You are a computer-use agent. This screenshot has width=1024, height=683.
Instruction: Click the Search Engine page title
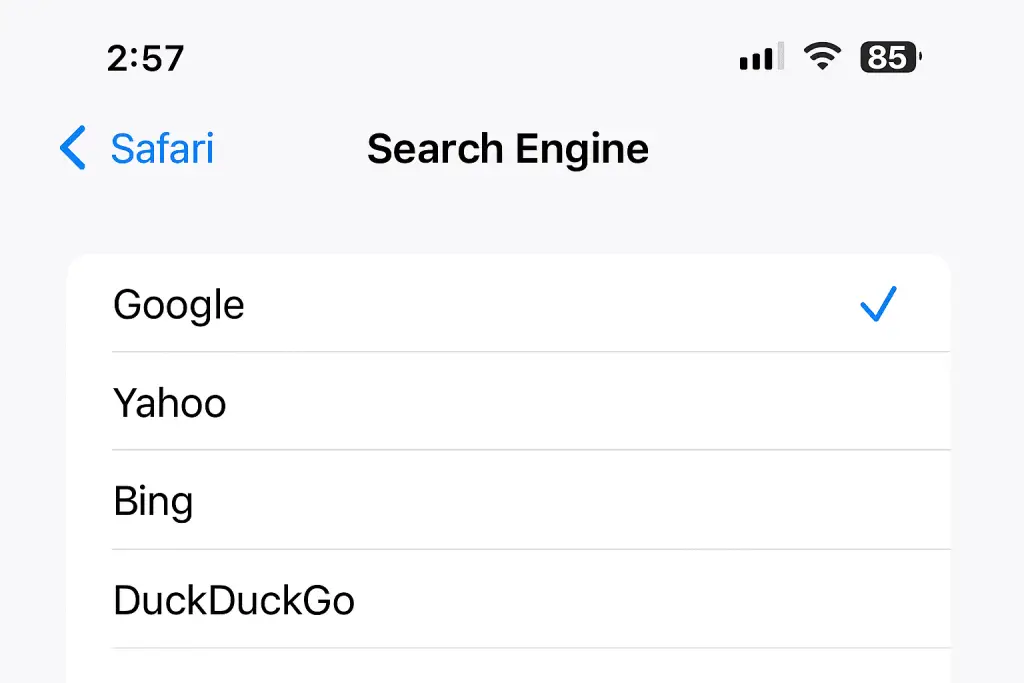point(508,149)
